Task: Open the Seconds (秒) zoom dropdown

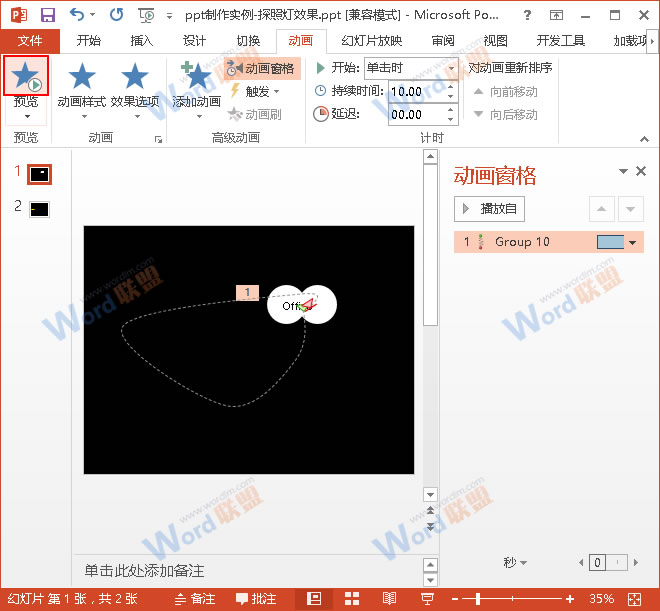Action: point(515,562)
